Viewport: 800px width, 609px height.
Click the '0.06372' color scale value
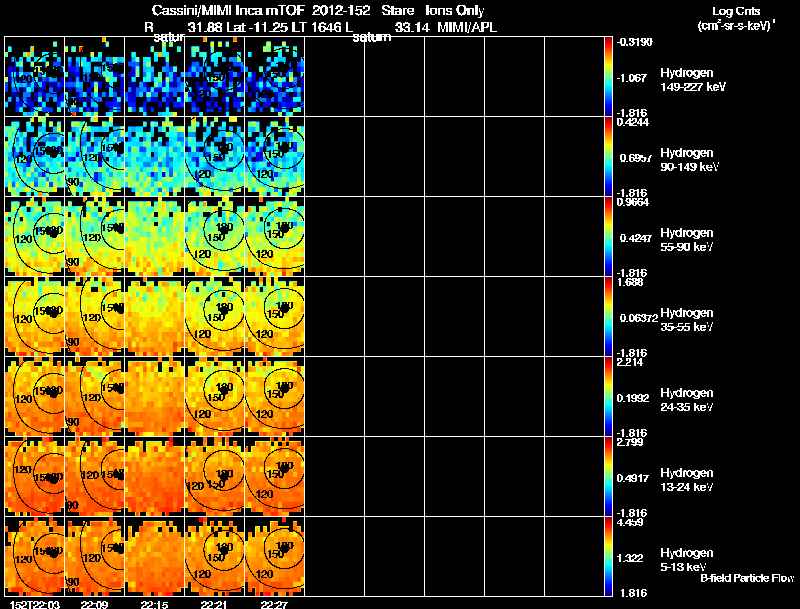pyautogui.click(x=639, y=318)
